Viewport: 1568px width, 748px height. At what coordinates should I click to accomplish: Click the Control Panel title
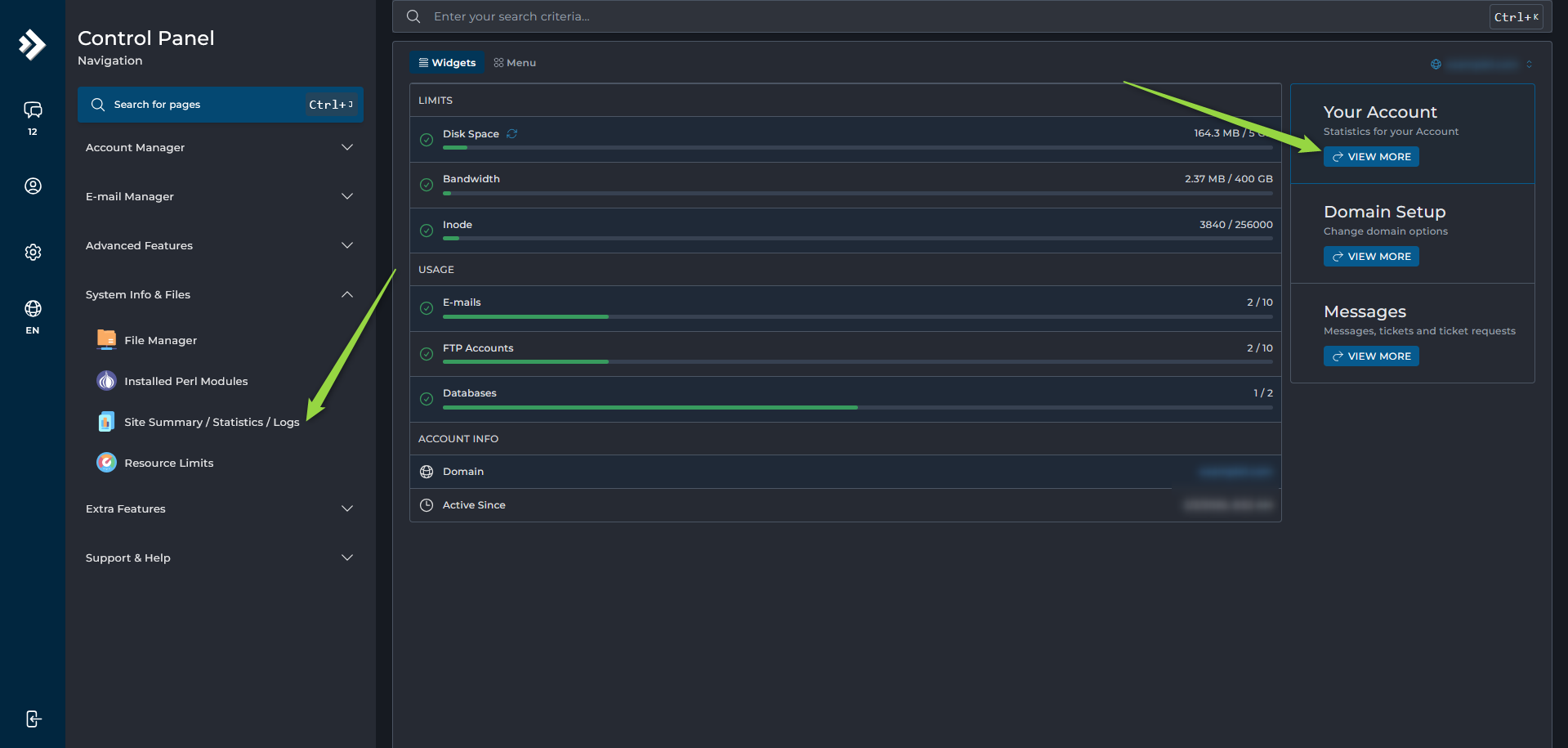point(146,38)
